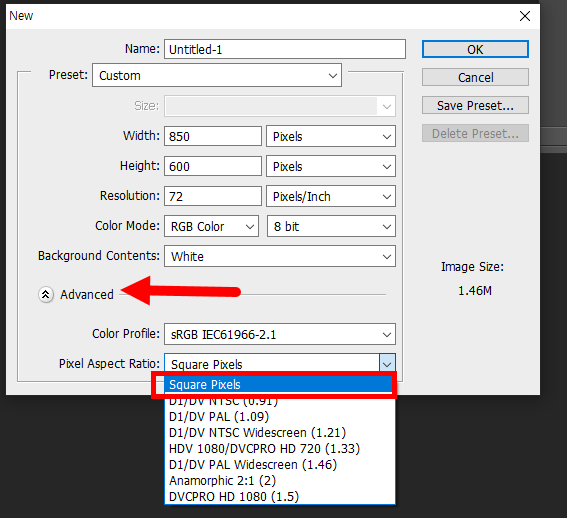Click the Resolution value field
This screenshot has height=518, width=567.
(213, 196)
